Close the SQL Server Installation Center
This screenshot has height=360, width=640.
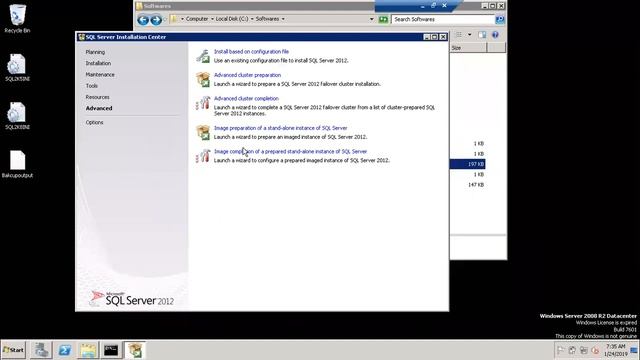(443, 37)
